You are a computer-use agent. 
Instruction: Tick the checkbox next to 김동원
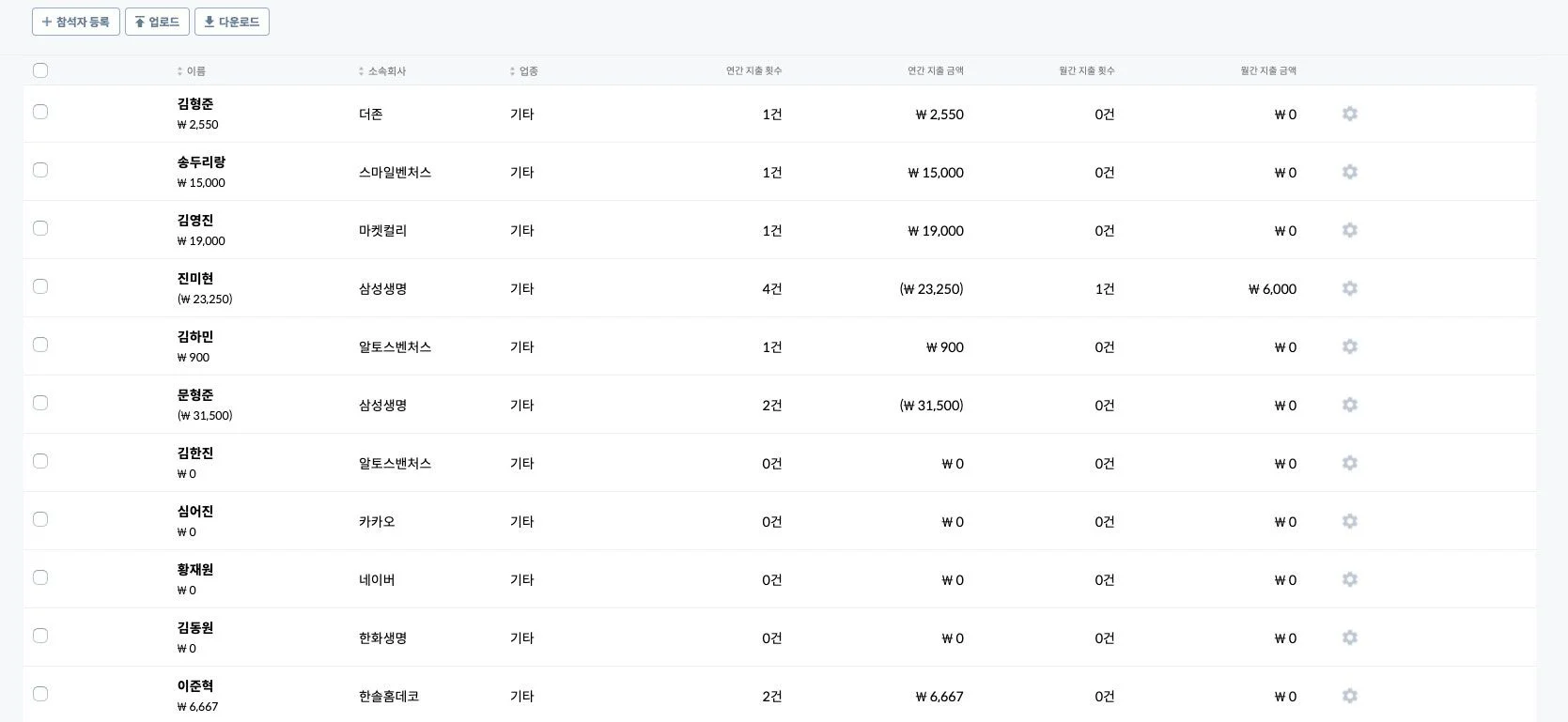pos(40,636)
